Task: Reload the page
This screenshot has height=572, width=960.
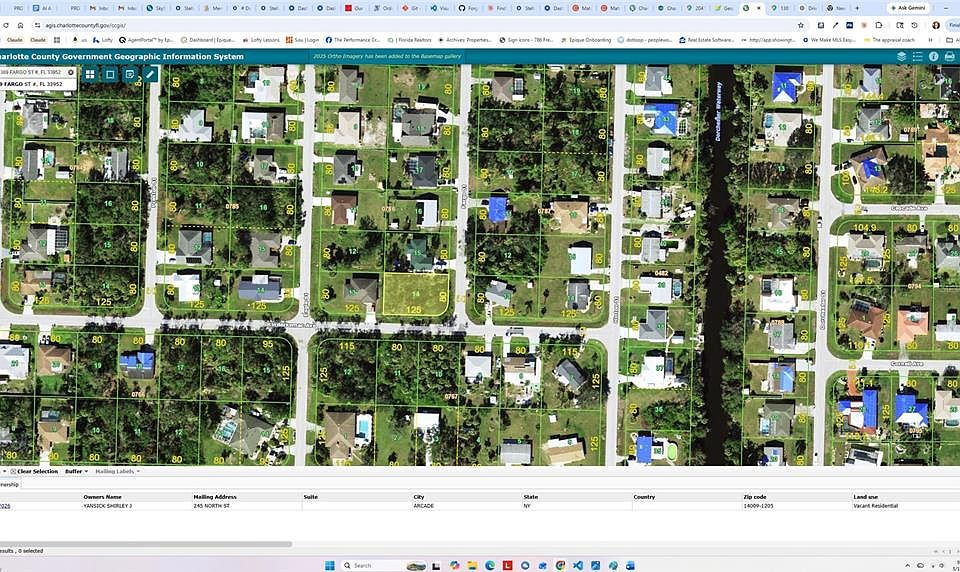Action: (x=6, y=25)
